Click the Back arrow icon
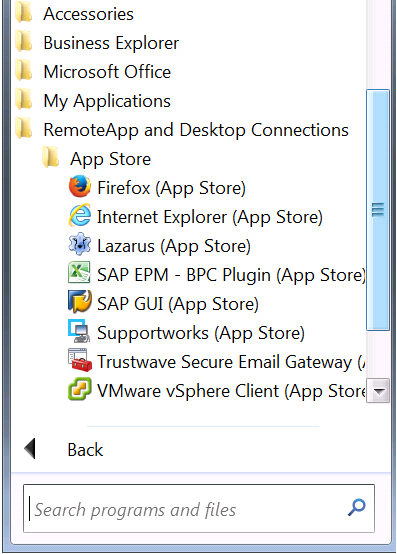The width and height of the screenshot is (397, 554). [30, 449]
